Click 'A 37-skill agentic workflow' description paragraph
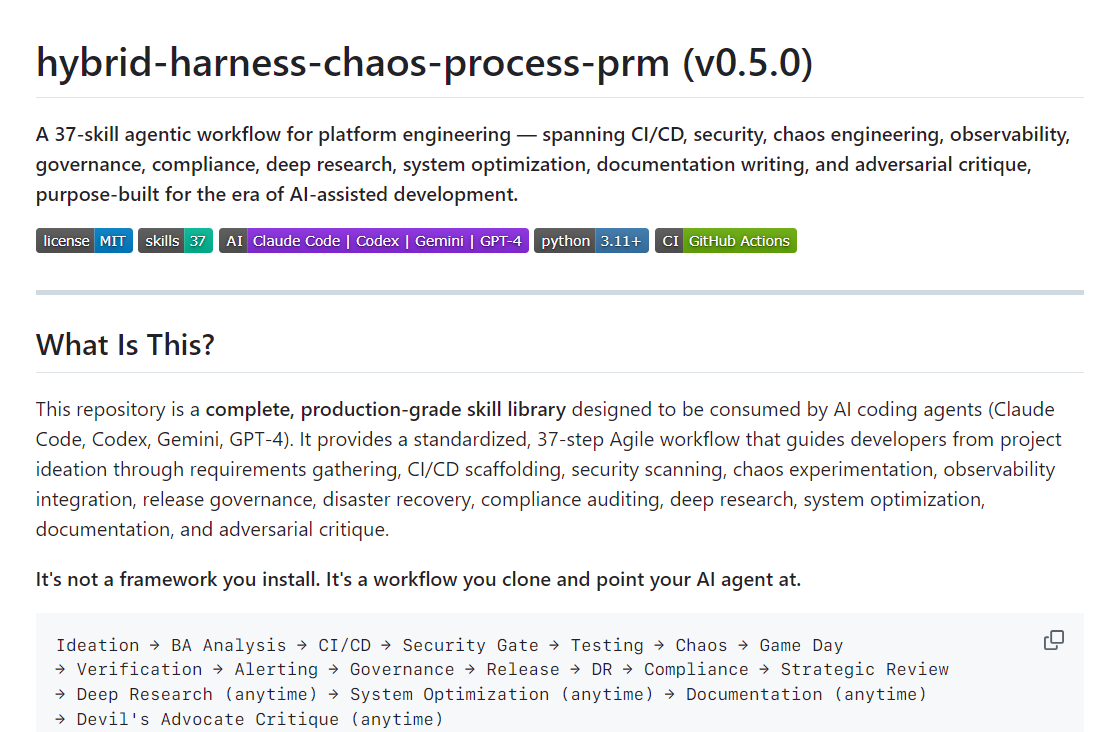The height and width of the screenshot is (732, 1109). (553, 164)
